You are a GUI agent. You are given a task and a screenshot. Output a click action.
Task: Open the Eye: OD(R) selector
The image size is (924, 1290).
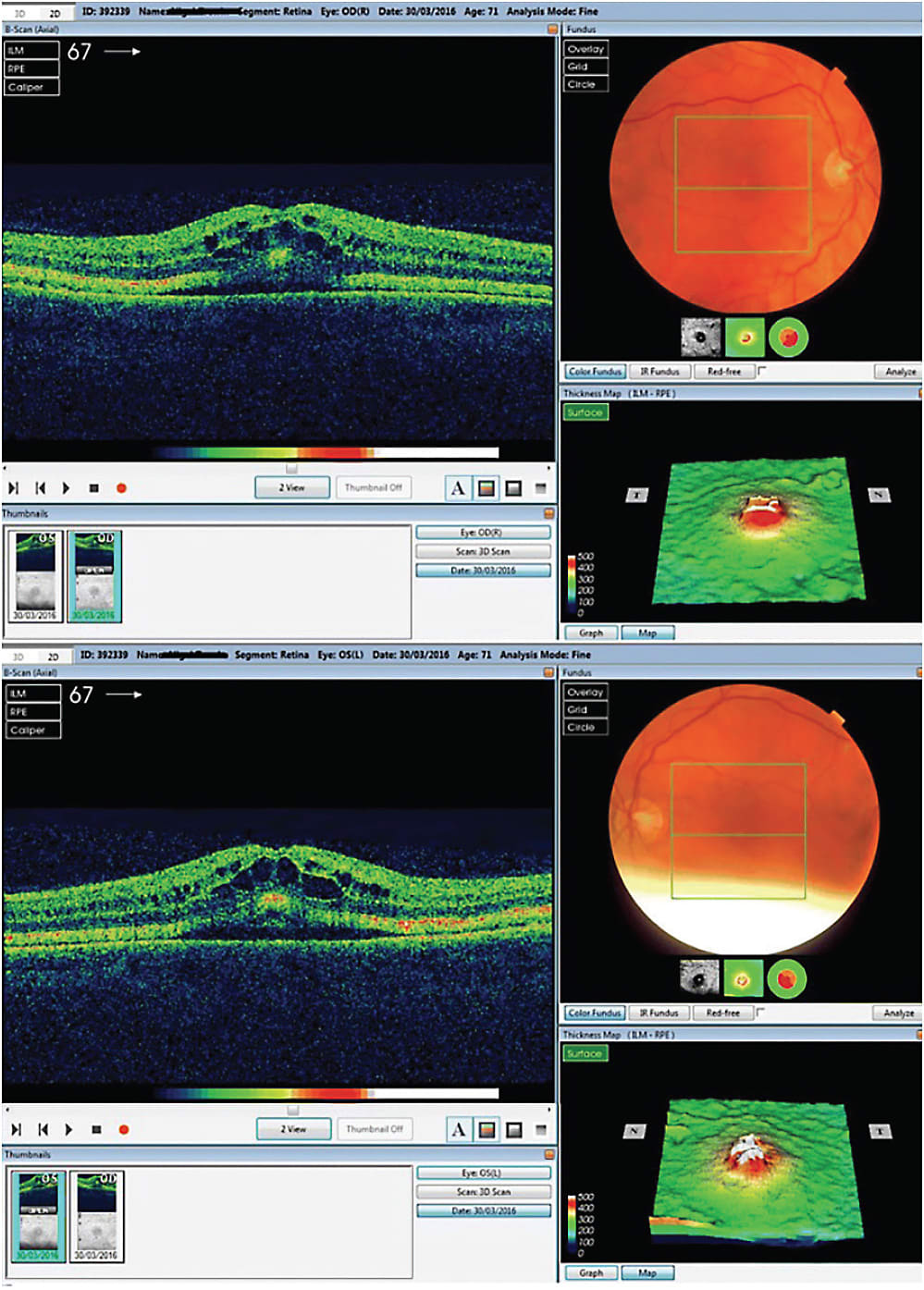click(x=484, y=532)
